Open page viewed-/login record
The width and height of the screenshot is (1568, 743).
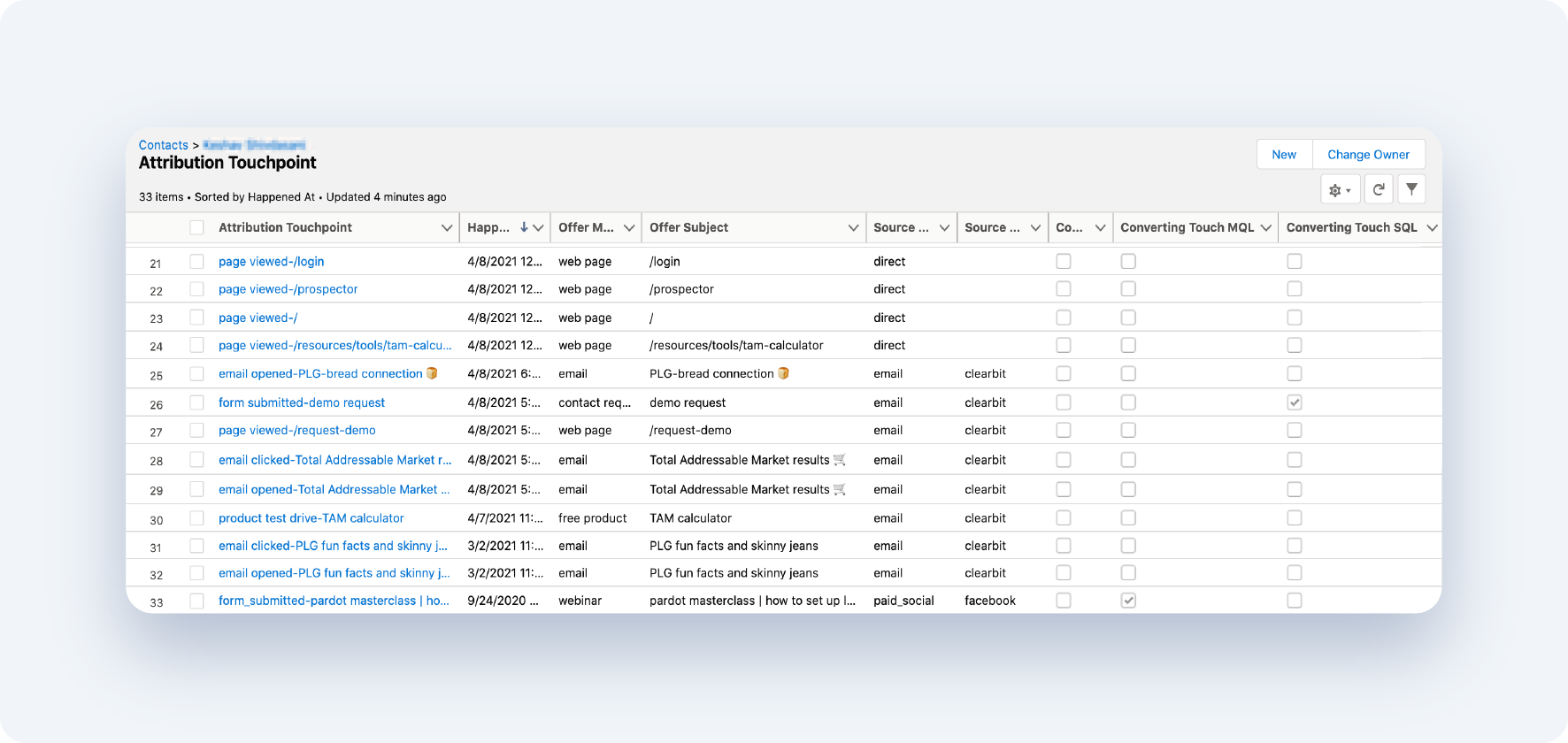[271, 262]
